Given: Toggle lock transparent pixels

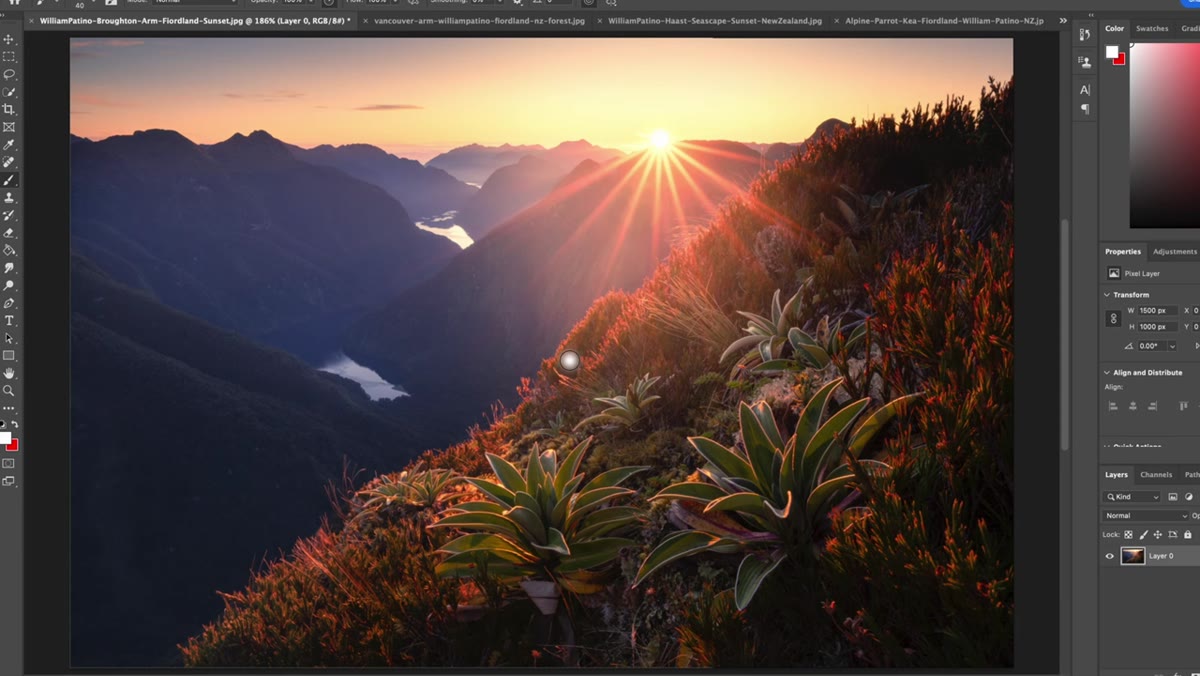Looking at the screenshot, I should [1128, 535].
